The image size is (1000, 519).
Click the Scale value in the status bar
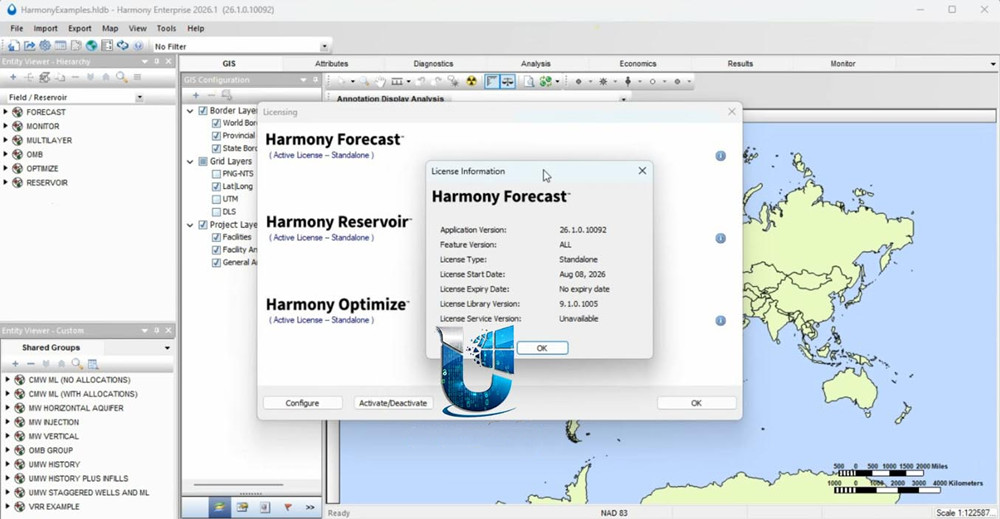964,513
